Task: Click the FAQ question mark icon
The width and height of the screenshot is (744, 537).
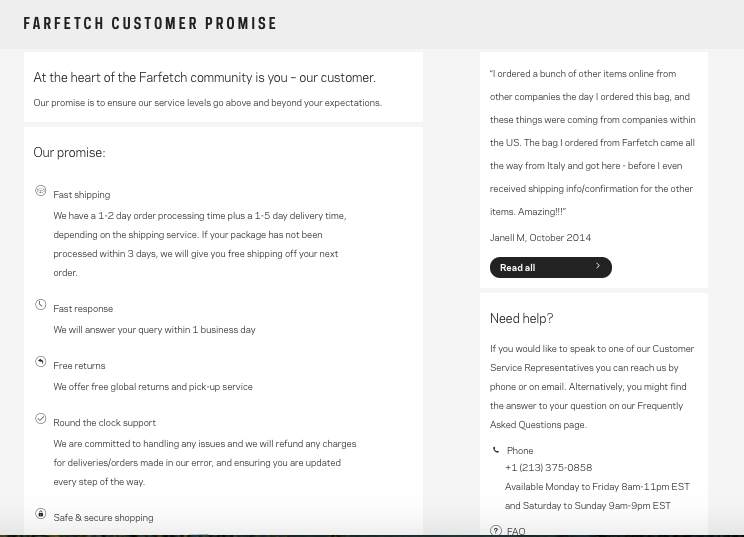Action: click(496, 530)
